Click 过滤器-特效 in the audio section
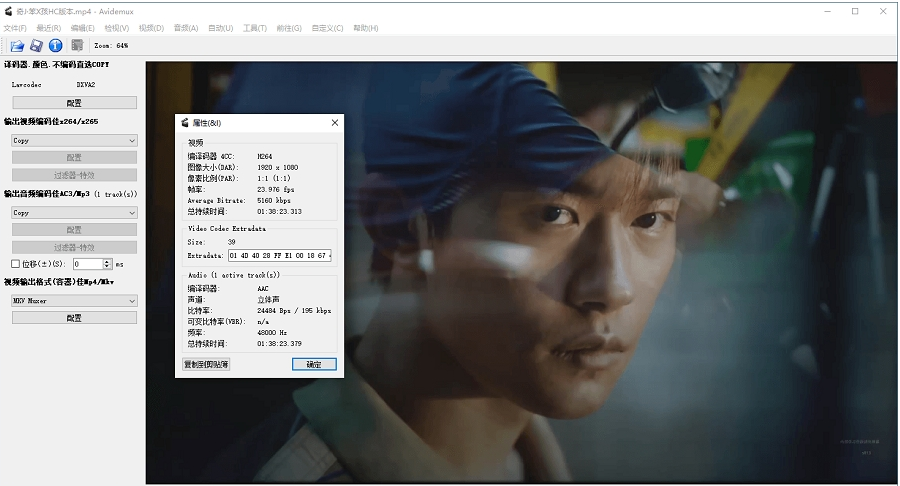The height and width of the screenshot is (486, 900). coord(74,247)
